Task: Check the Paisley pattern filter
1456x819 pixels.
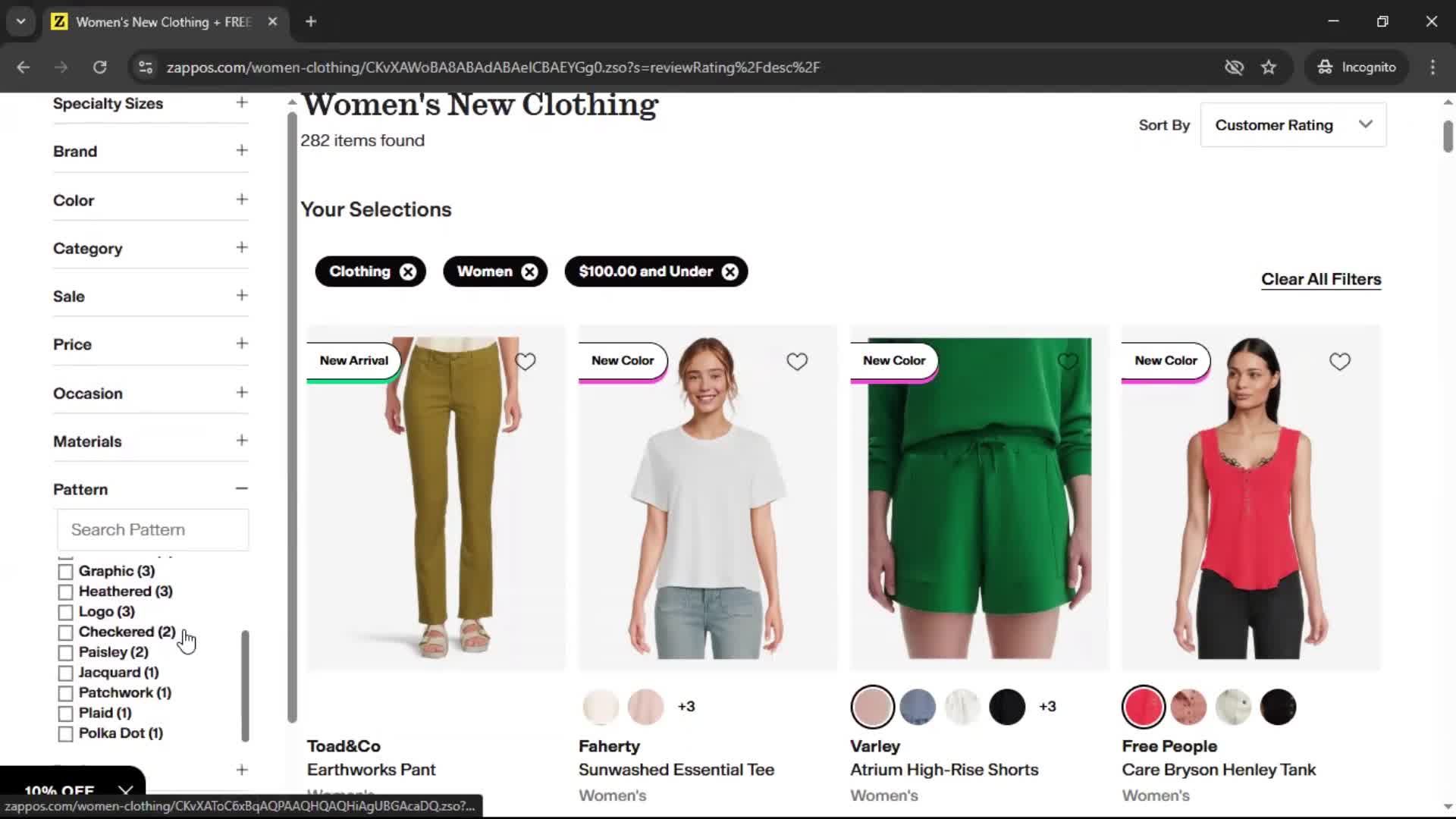Action: click(65, 652)
